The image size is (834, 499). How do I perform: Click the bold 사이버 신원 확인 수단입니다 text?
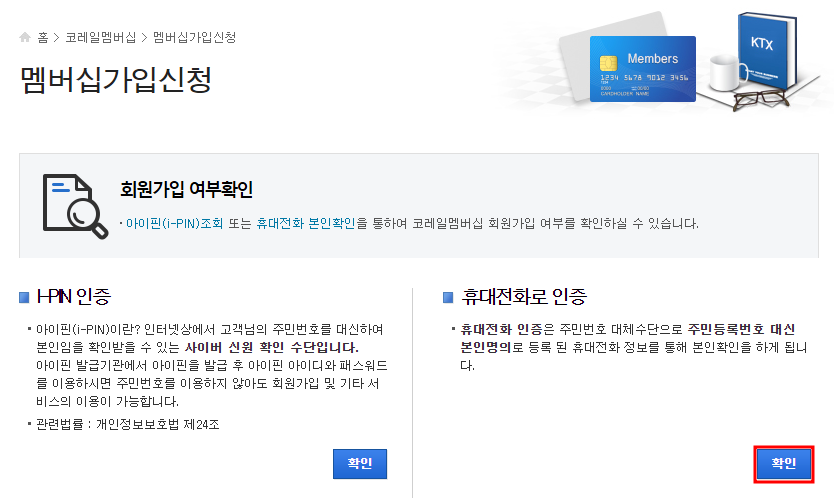pyautogui.click(x=272, y=347)
